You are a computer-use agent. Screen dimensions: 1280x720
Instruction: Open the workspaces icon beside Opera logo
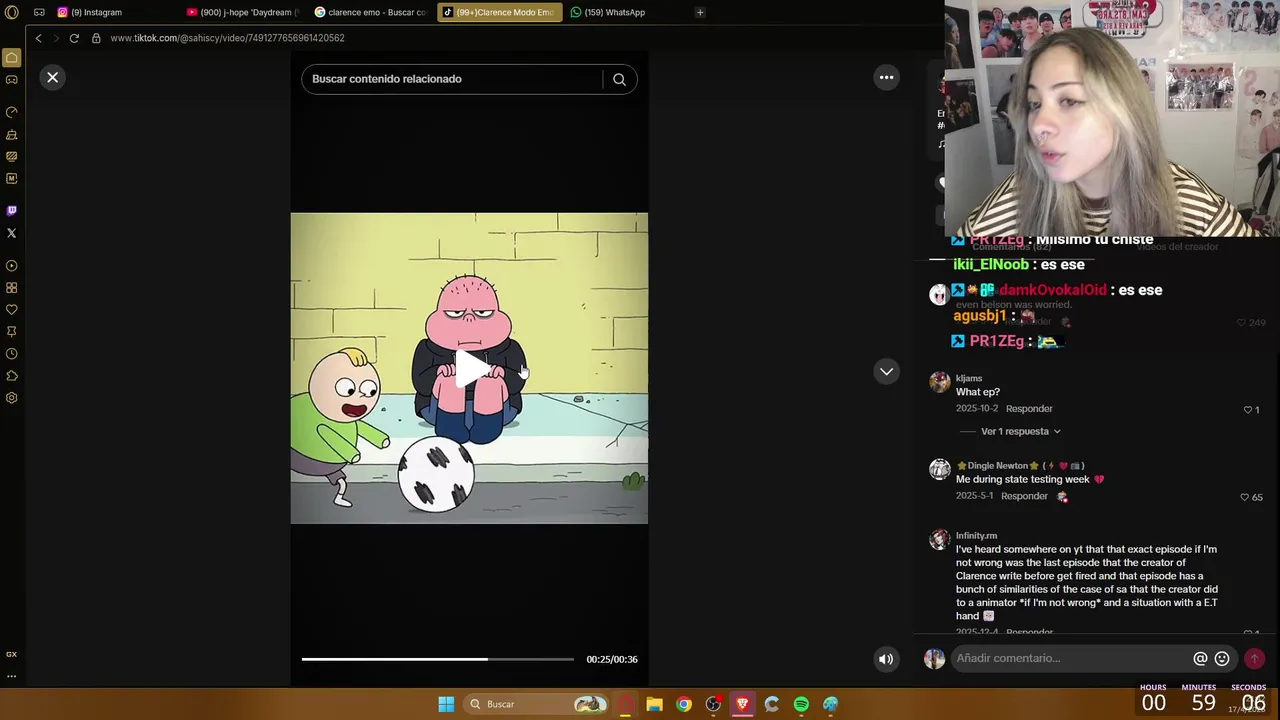tap(39, 12)
